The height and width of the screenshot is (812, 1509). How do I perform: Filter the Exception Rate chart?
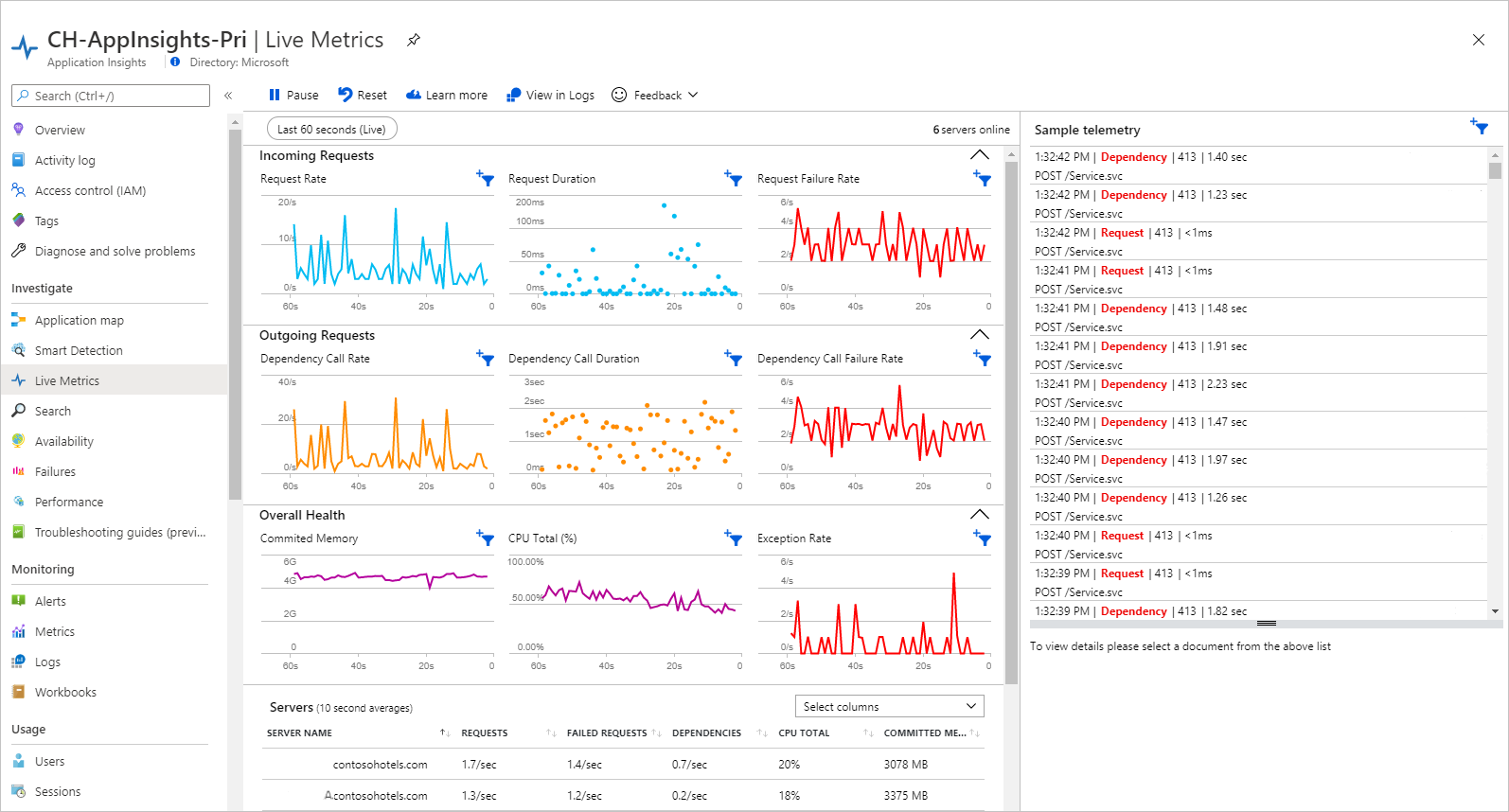click(x=982, y=538)
